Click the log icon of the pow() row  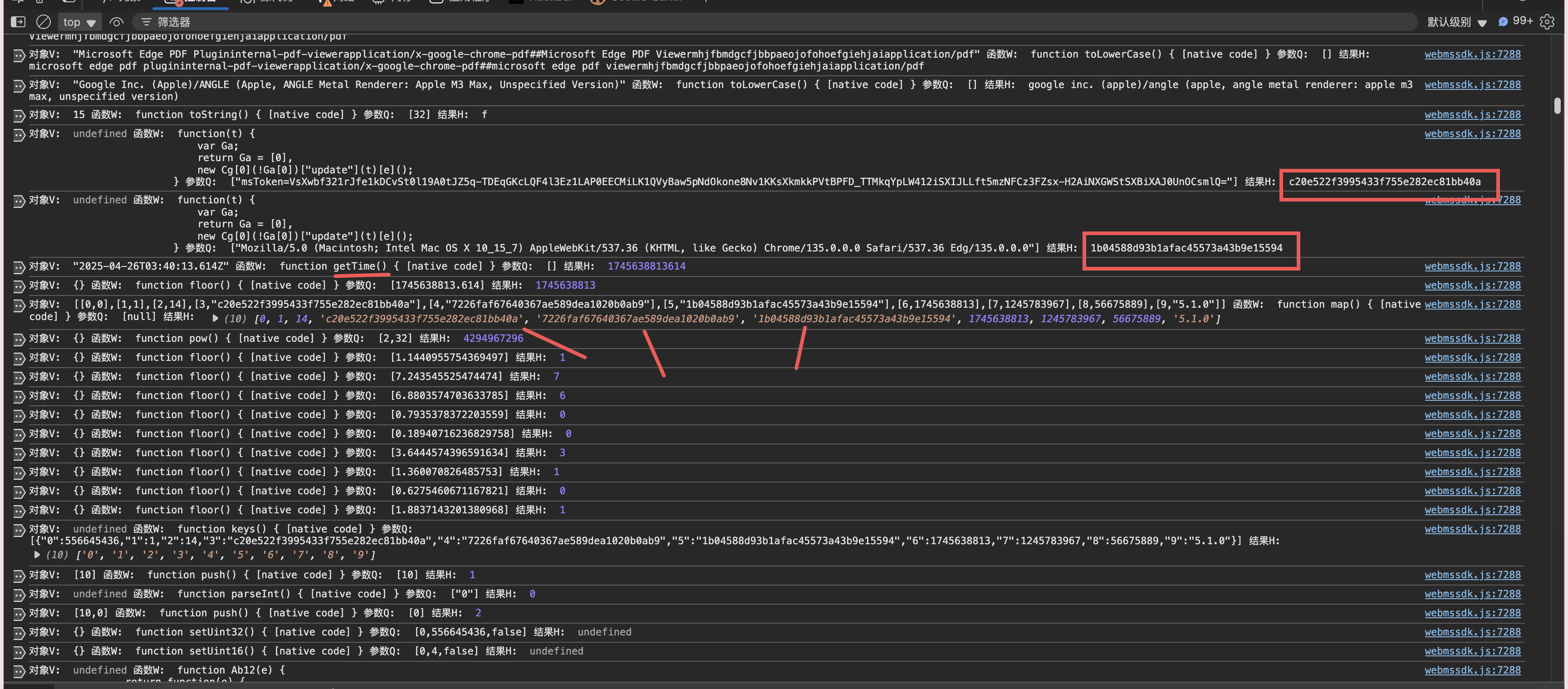[19, 340]
